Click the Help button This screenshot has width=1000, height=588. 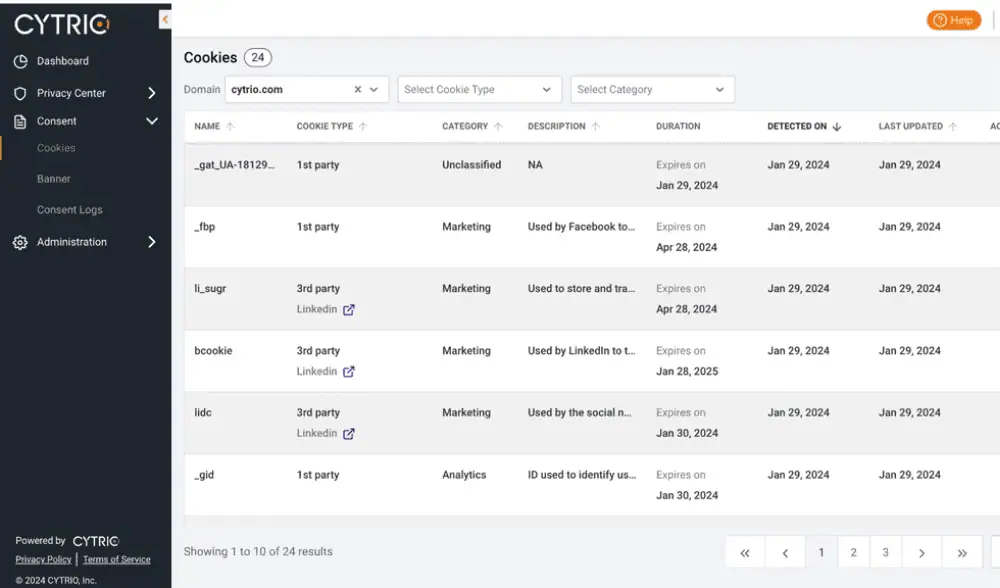pos(953,20)
